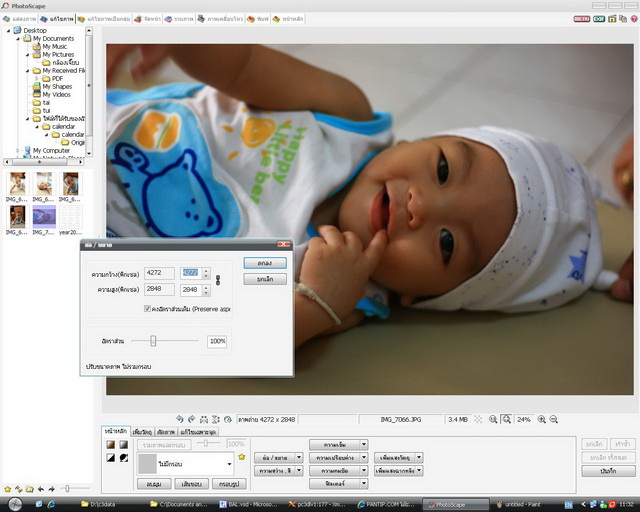This screenshot has width=640, height=512.
Task: Click the vertical flip icon below the photo
Action: click(216, 419)
